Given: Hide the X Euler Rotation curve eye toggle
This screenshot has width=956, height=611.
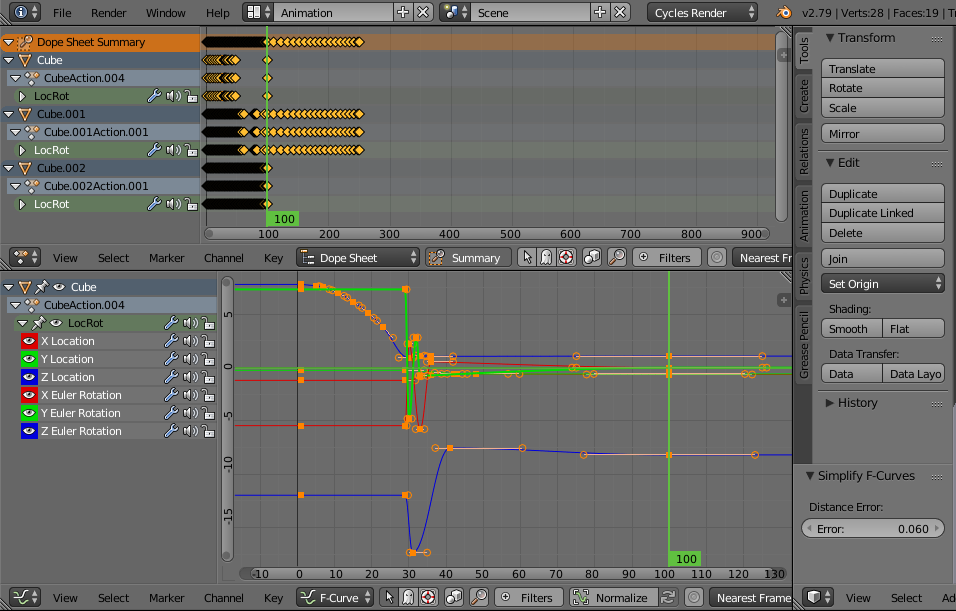Looking at the screenshot, I should (29, 395).
